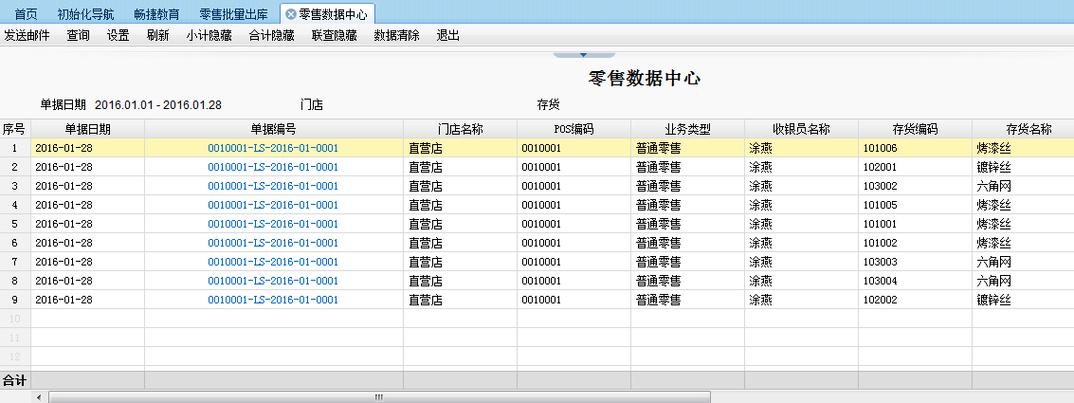This screenshot has width=1074, height=403.
Task: Open document link in row 3
Action: (x=273, y=186)
